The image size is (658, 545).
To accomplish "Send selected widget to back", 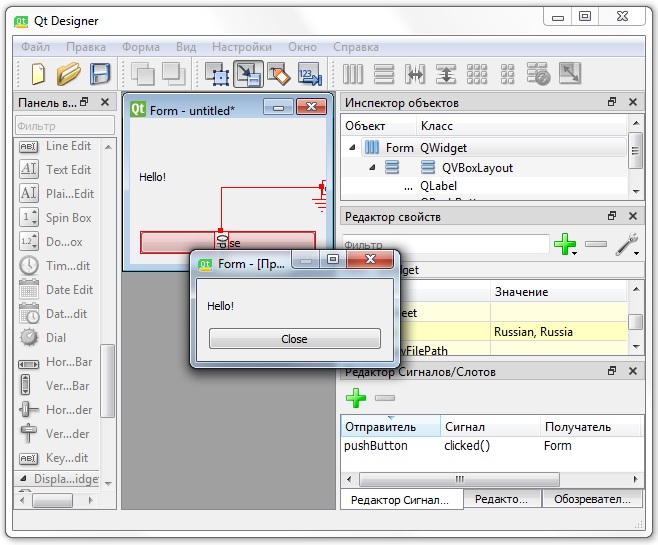I will pyautogui.click(x=143, y=74).
